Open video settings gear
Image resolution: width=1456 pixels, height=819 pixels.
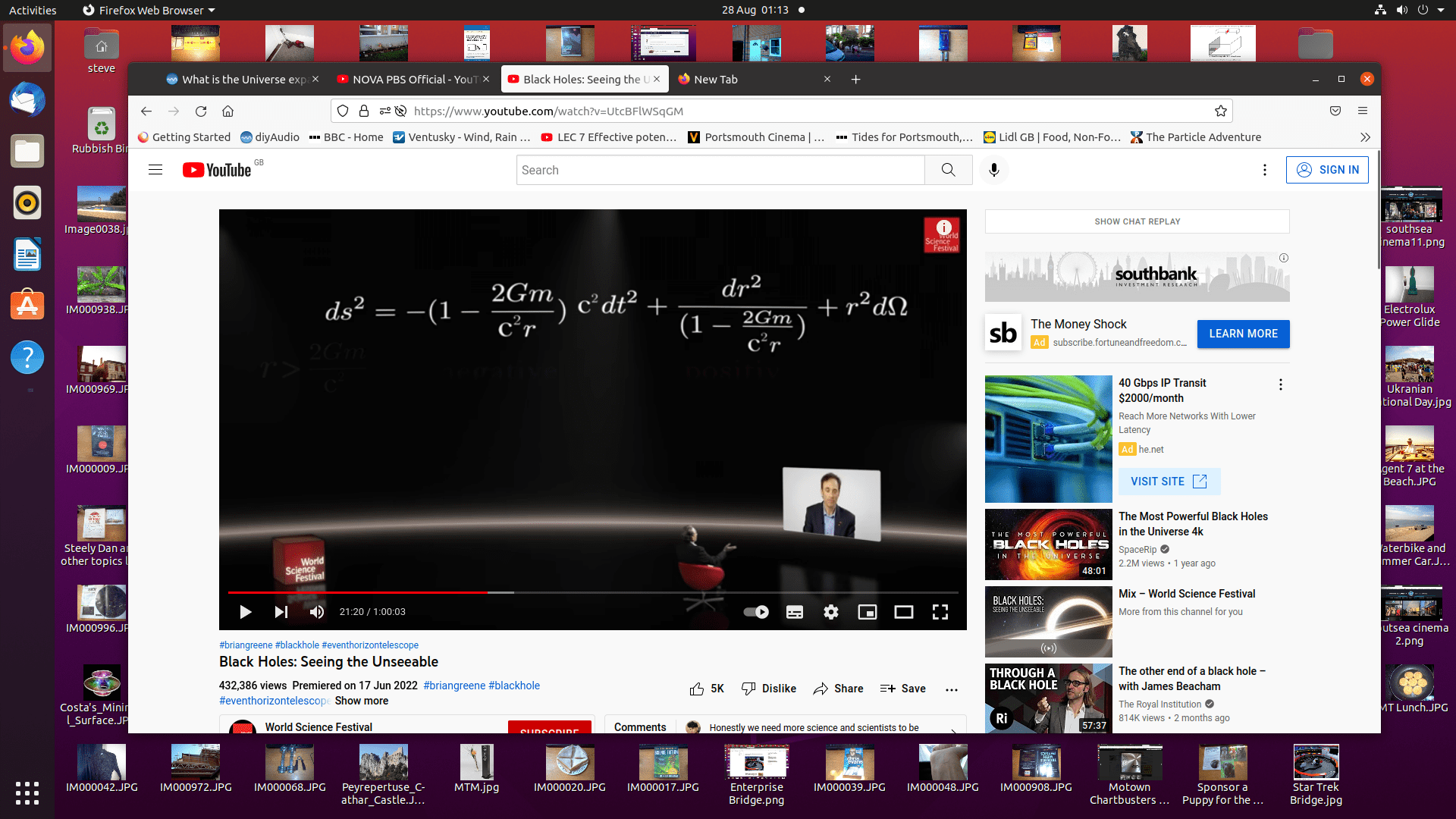pos(831,612)
